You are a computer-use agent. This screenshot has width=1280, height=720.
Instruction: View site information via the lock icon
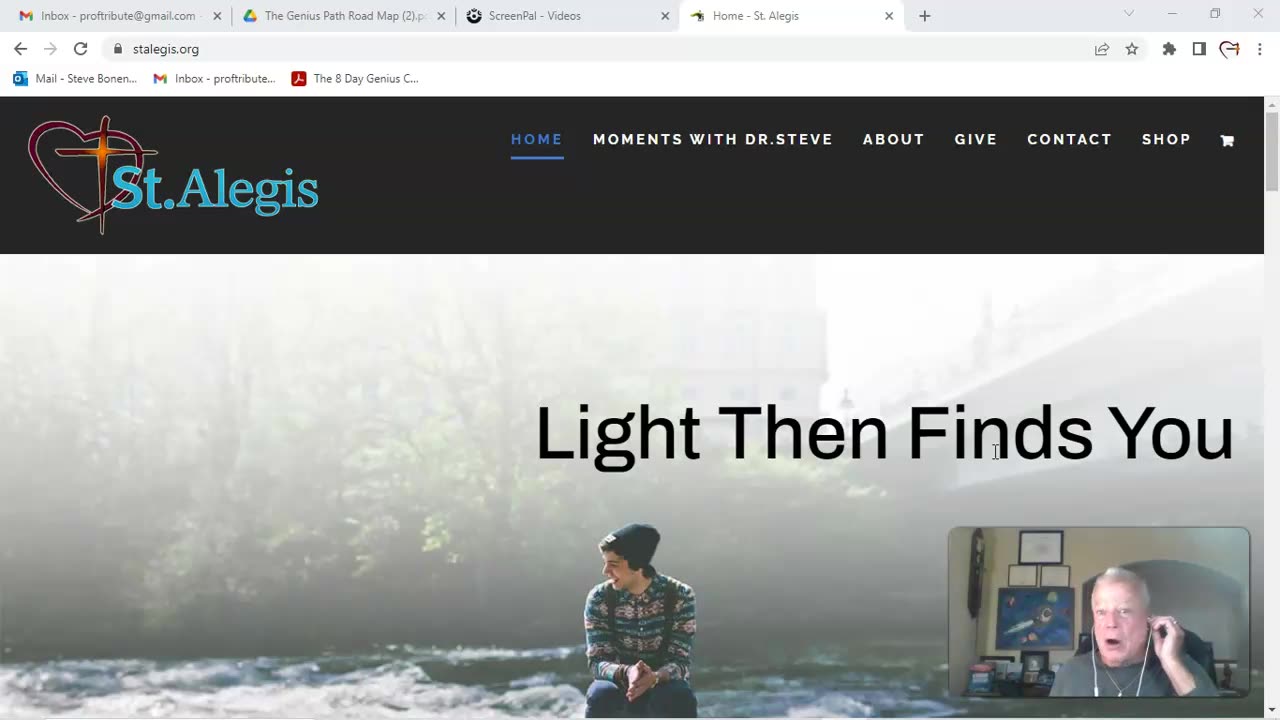click(x=118, y=49)
